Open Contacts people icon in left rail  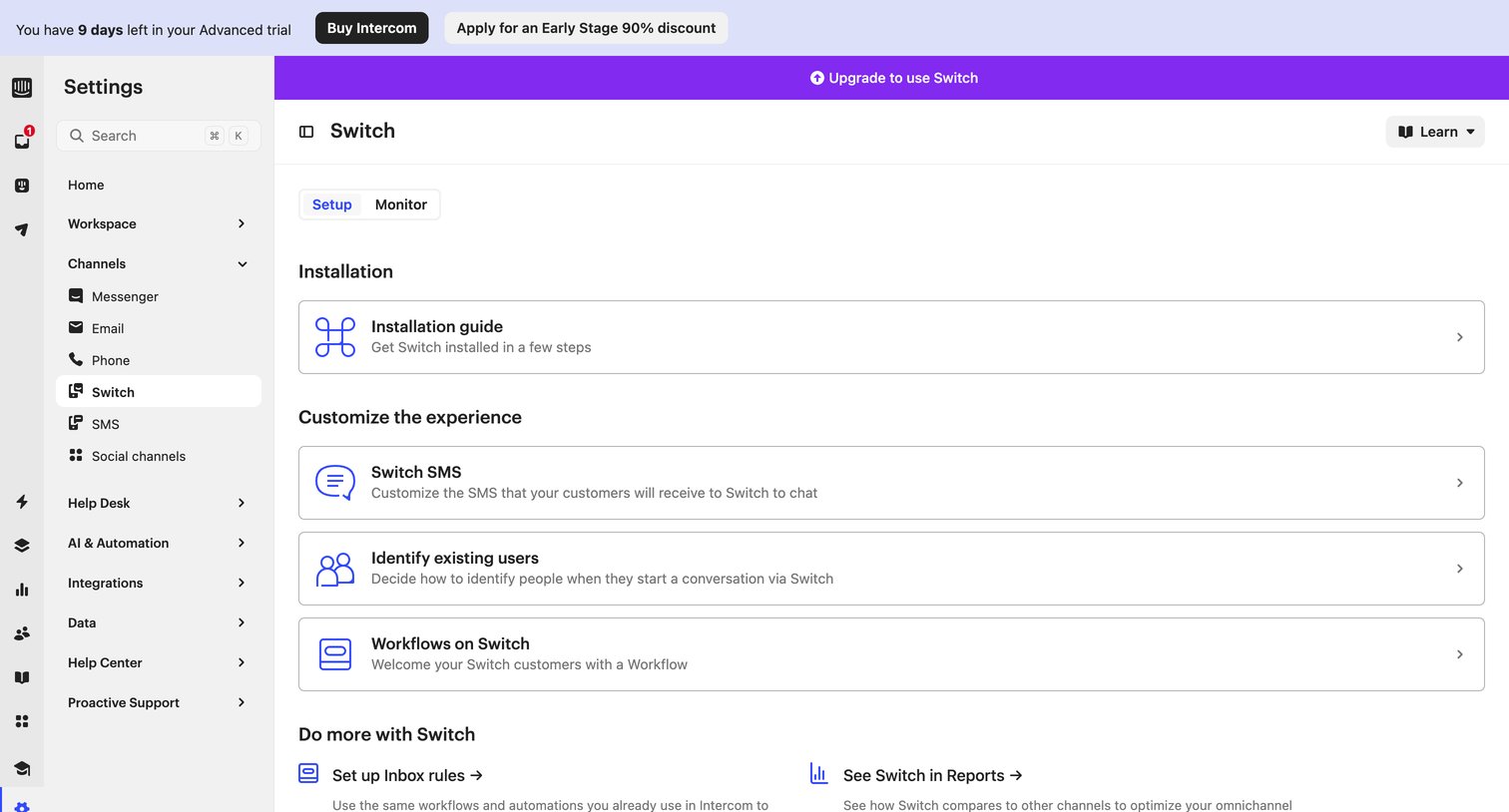point(22,633)
